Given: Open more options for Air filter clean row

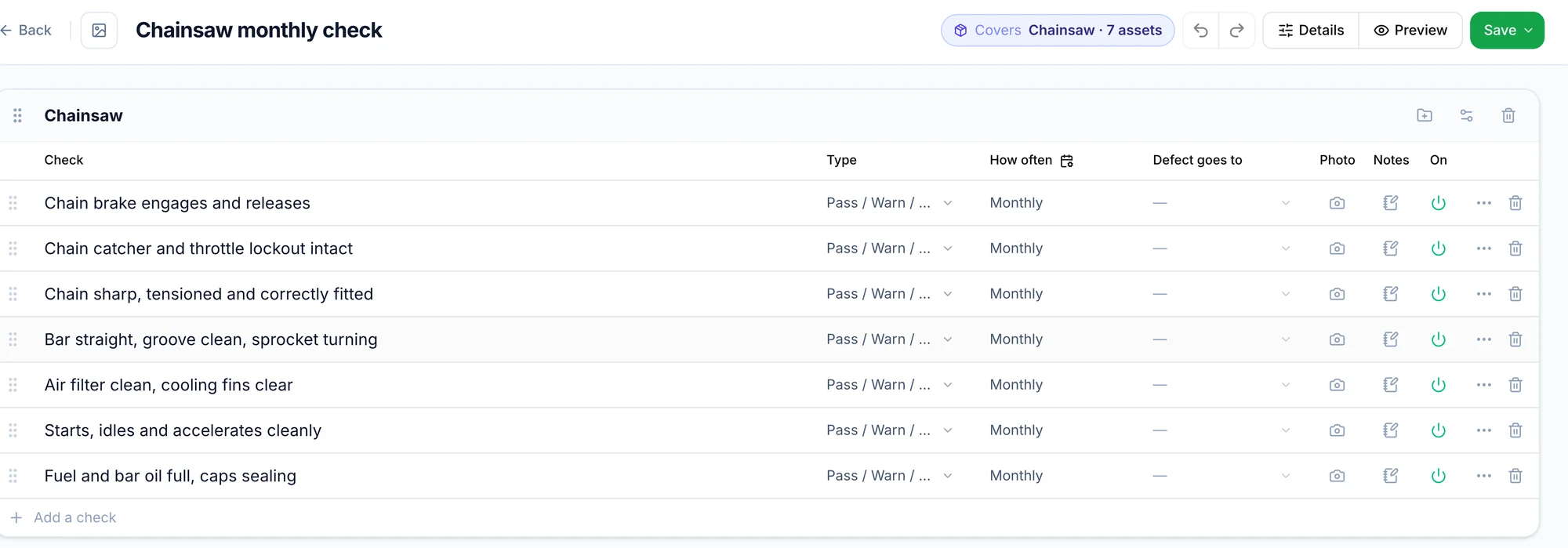Looking at the screenshot, I should click(x=1483, y=385).
